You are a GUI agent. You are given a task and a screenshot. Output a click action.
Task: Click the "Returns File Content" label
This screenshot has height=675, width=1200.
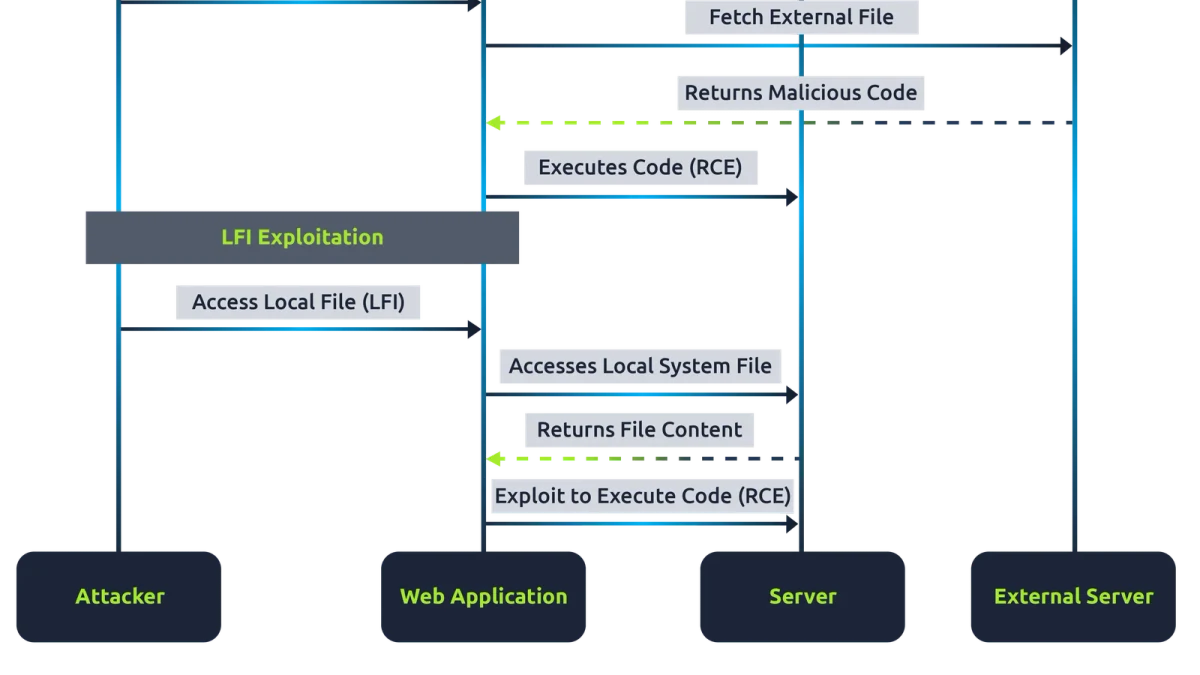pos(640,430)
